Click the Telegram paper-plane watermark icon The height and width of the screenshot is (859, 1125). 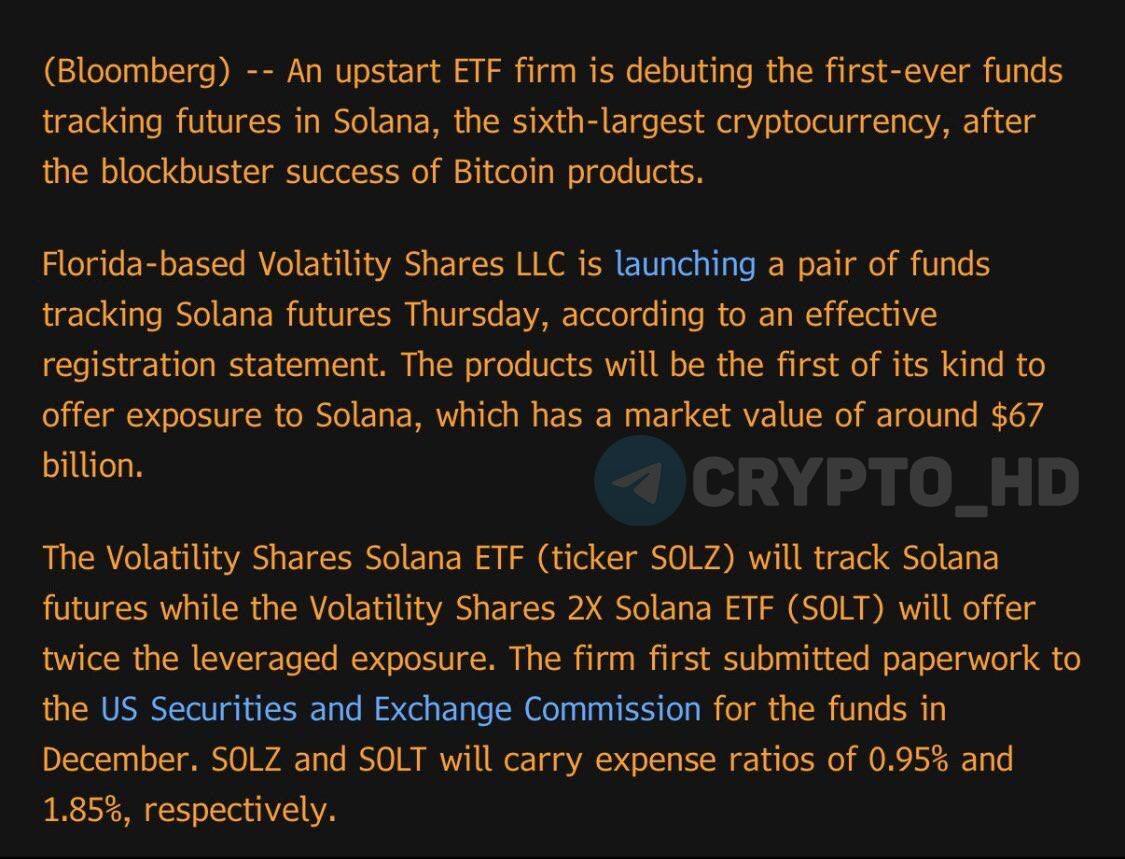coord(641,480)
